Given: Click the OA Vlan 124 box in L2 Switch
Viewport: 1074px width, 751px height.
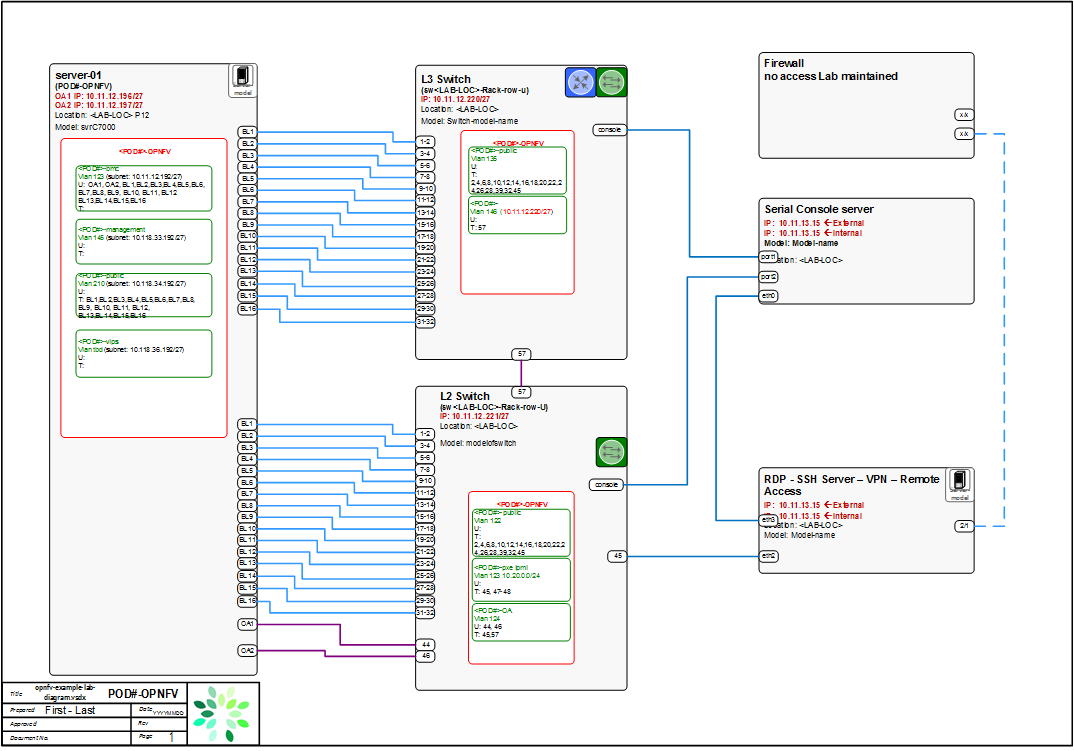Looking at the screenshot, I should (519, 622).
